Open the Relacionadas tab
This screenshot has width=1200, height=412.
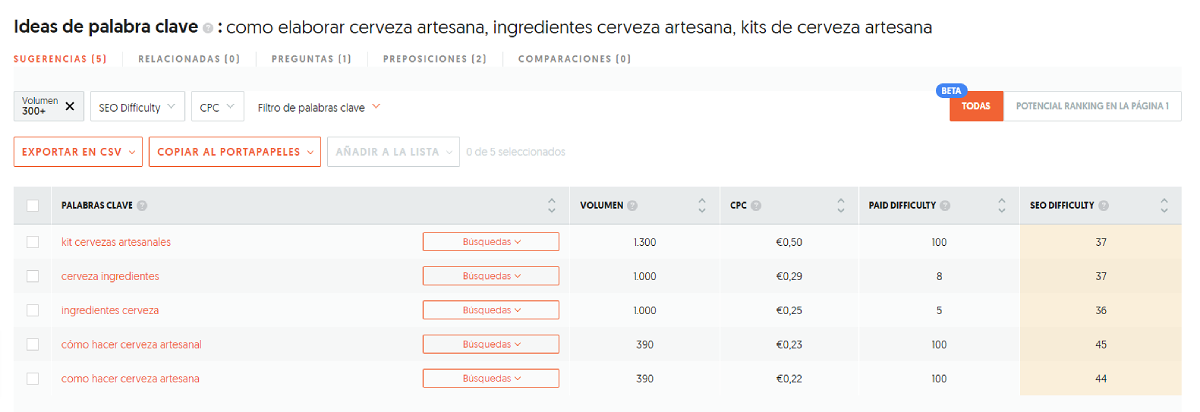tap(189, 59)
